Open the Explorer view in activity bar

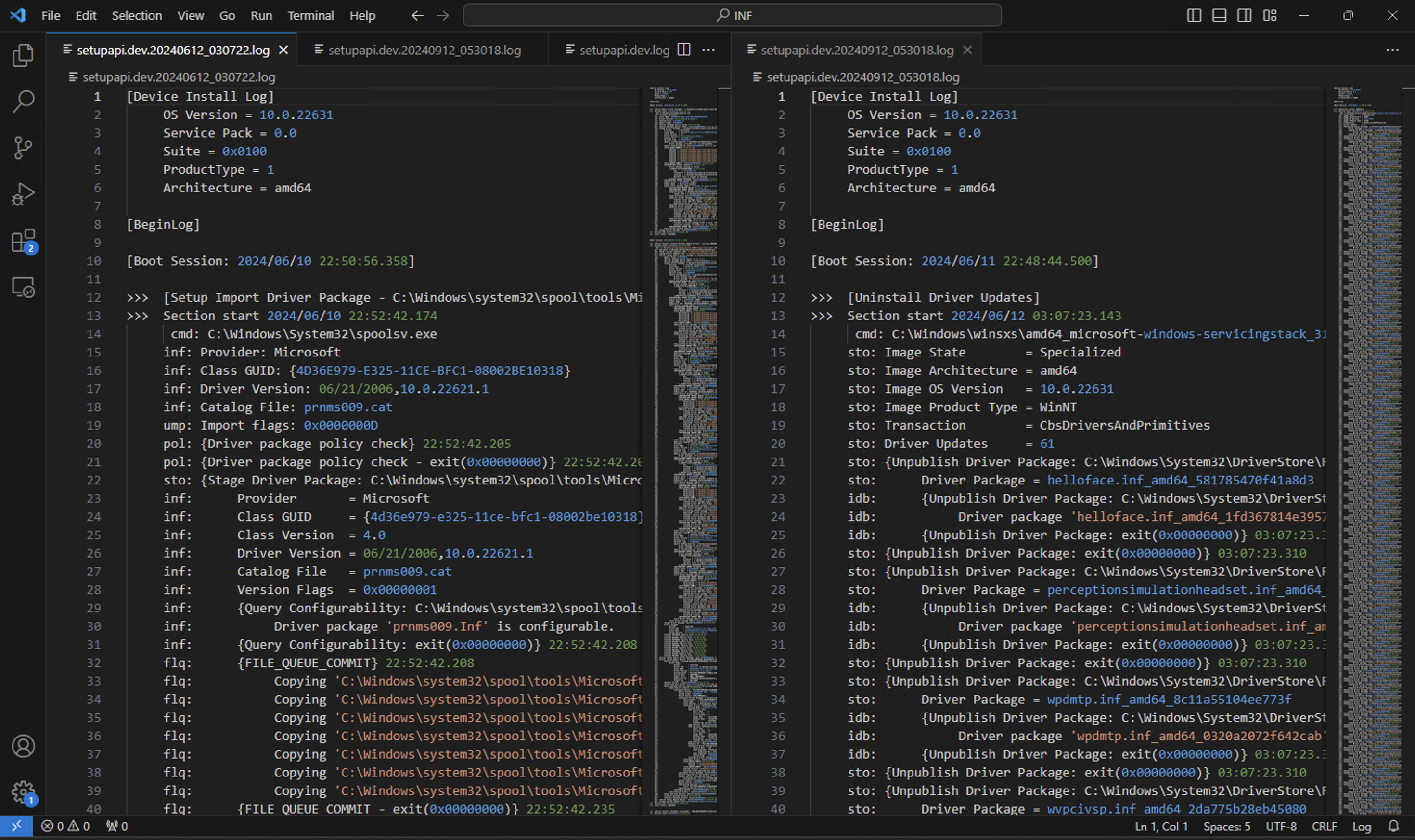pyautogui.click(x=23, y=55)
